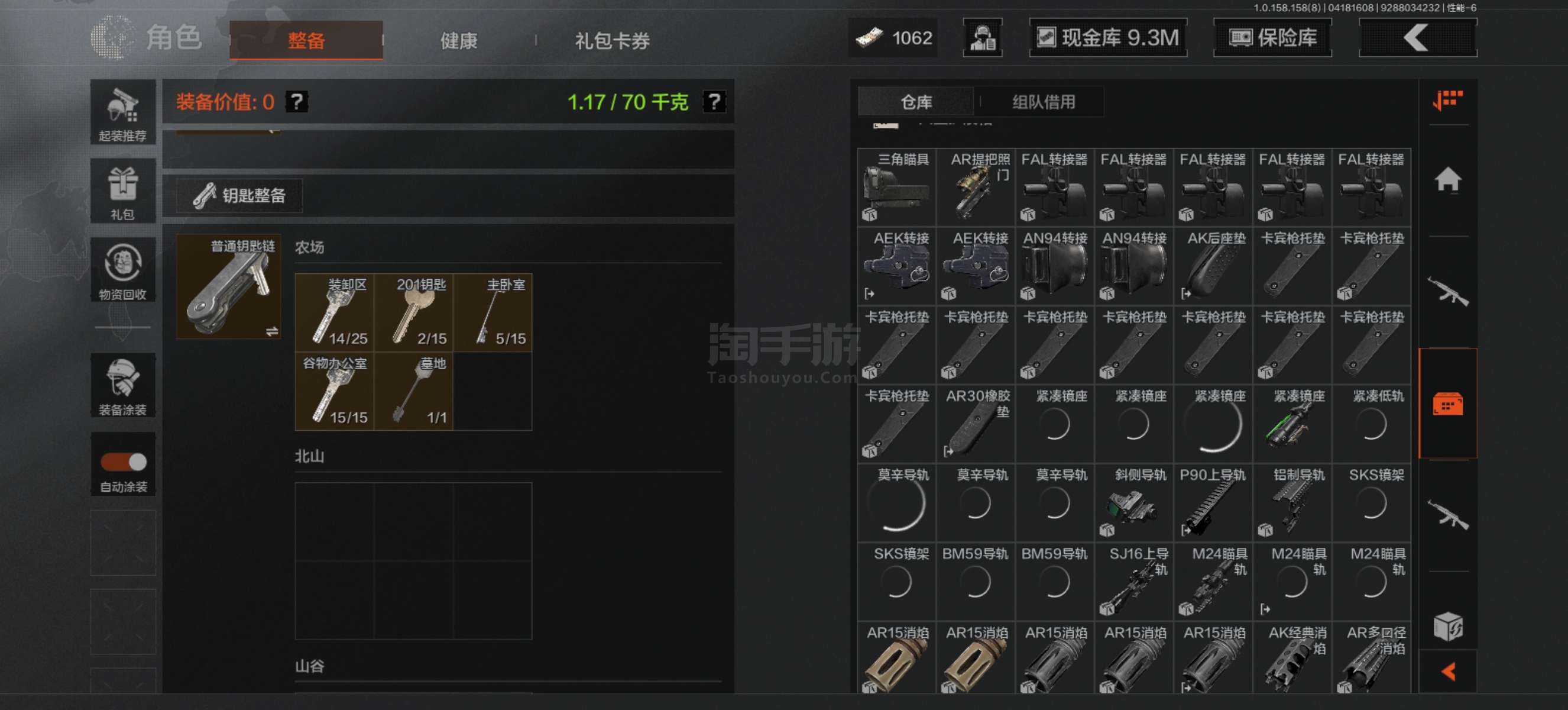Switch to the 健康 tab
Screen dimensions: 1568x710
459,41
